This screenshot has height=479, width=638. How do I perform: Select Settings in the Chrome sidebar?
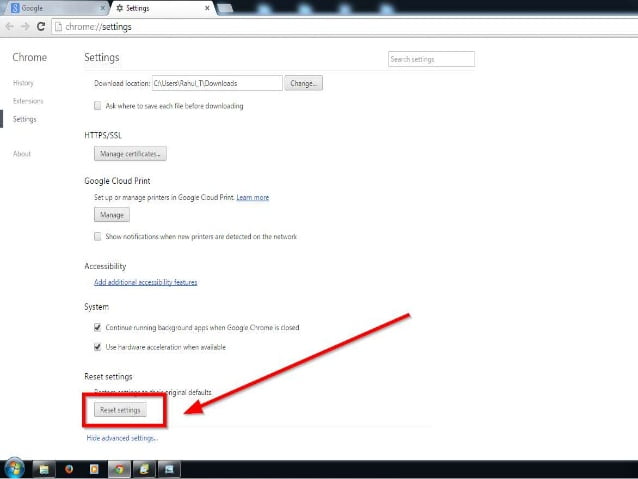pos(24,119)
